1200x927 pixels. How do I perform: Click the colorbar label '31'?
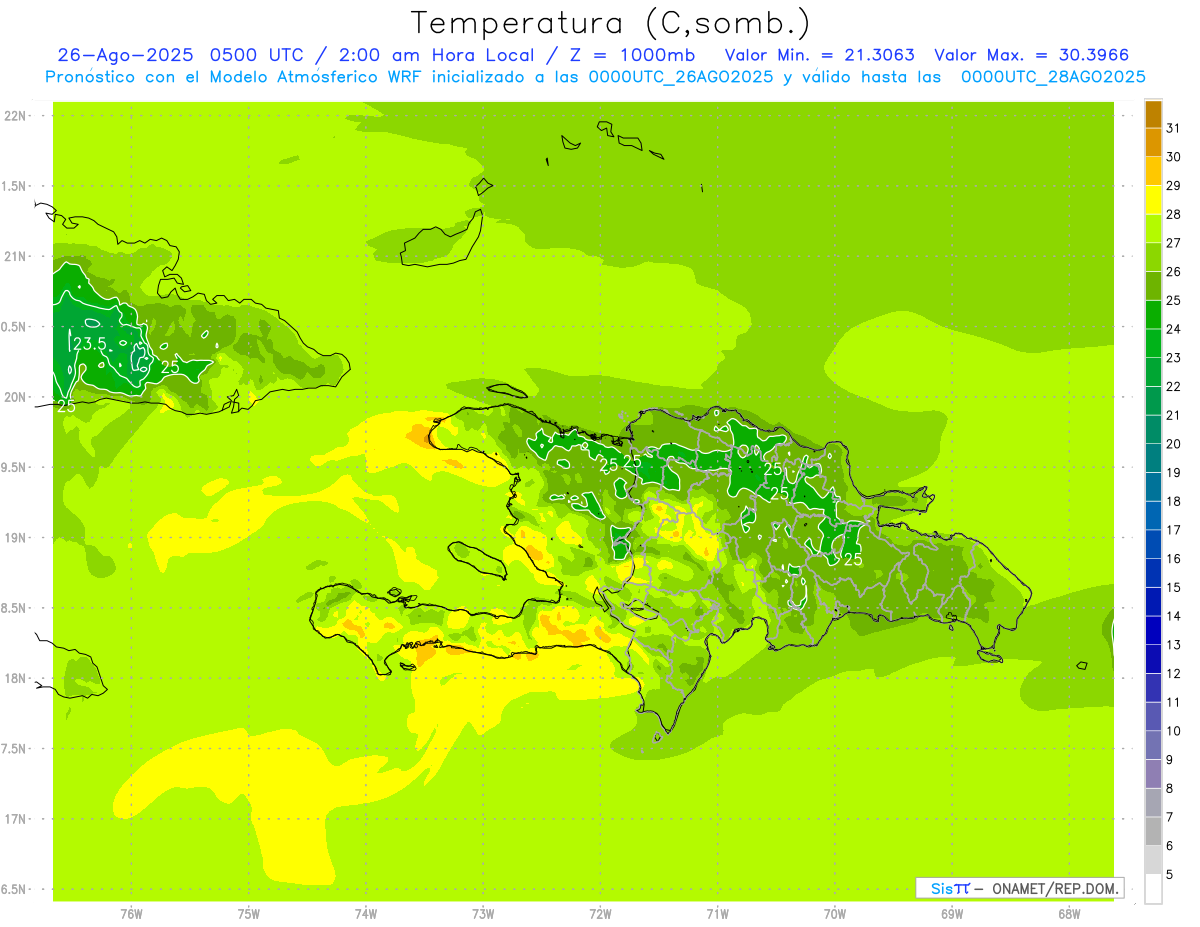pos(1174,128)
